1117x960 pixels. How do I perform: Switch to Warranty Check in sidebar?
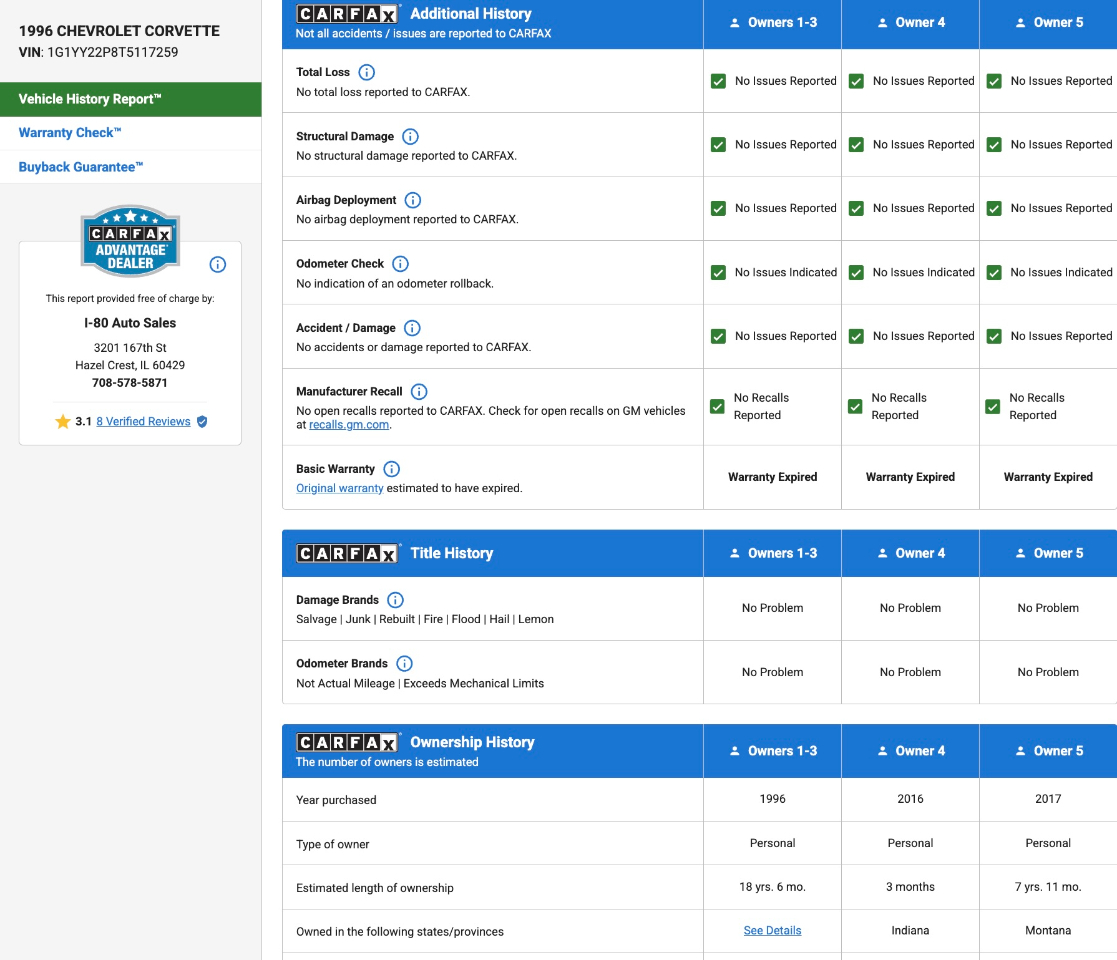[x=70, y=133]
